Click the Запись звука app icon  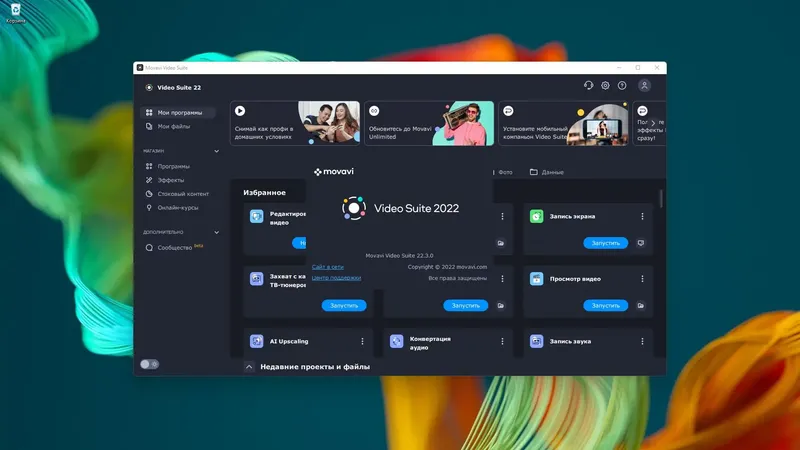536,341
